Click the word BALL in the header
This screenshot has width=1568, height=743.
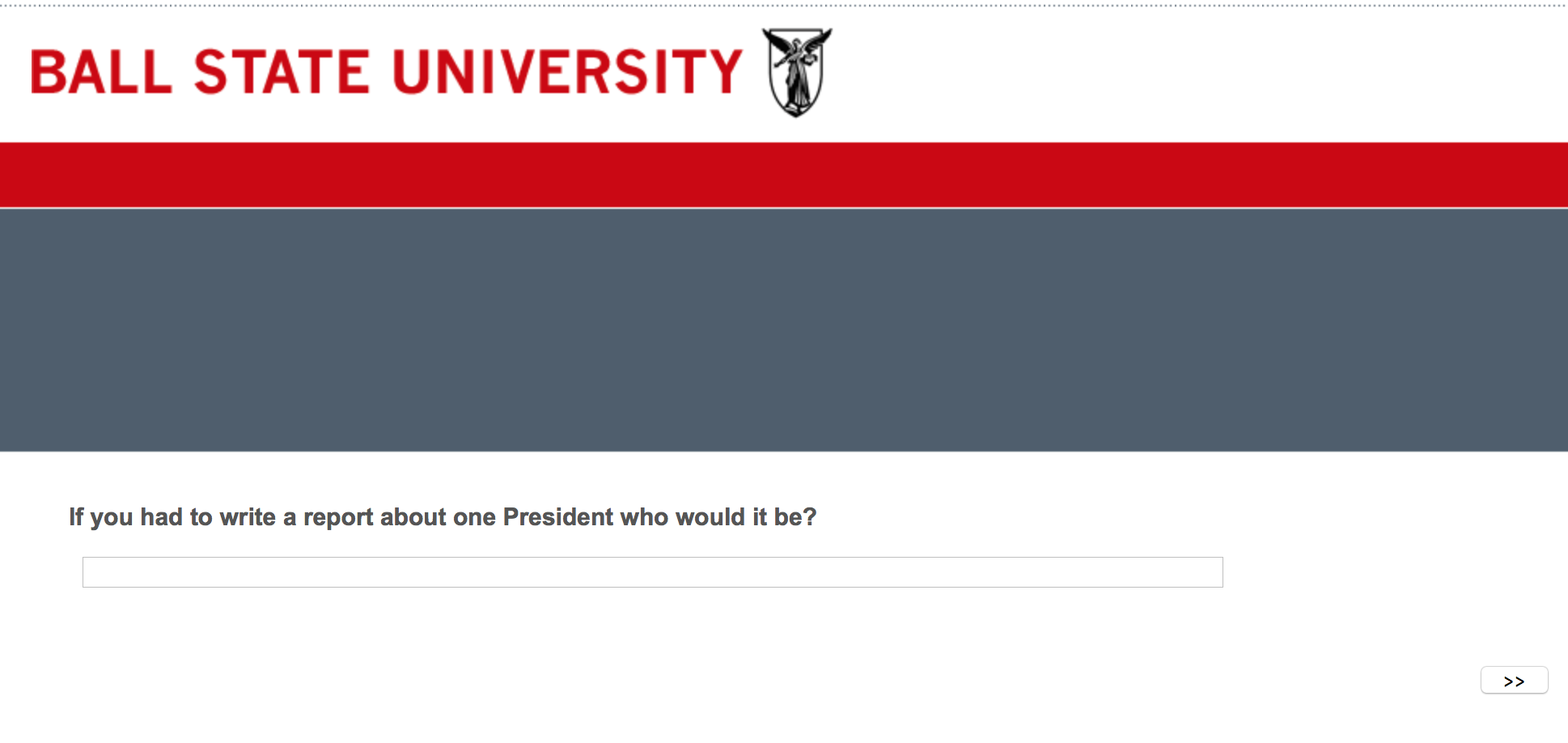pos(102,72)
